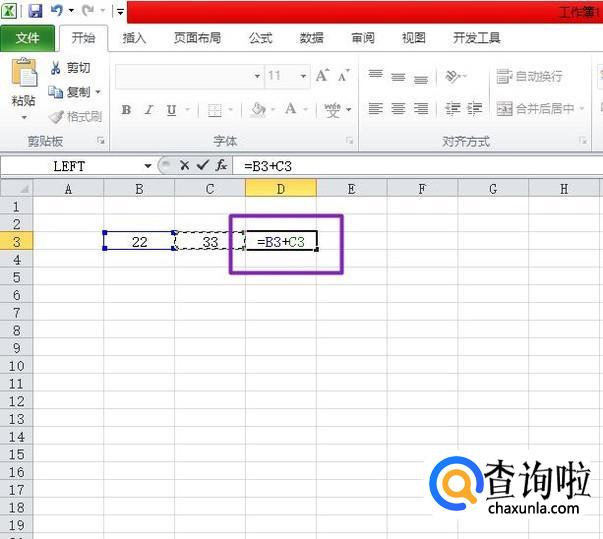Open the Borders dropdown arrow
This screenshot has height=539, width=603.
(231, 110)
